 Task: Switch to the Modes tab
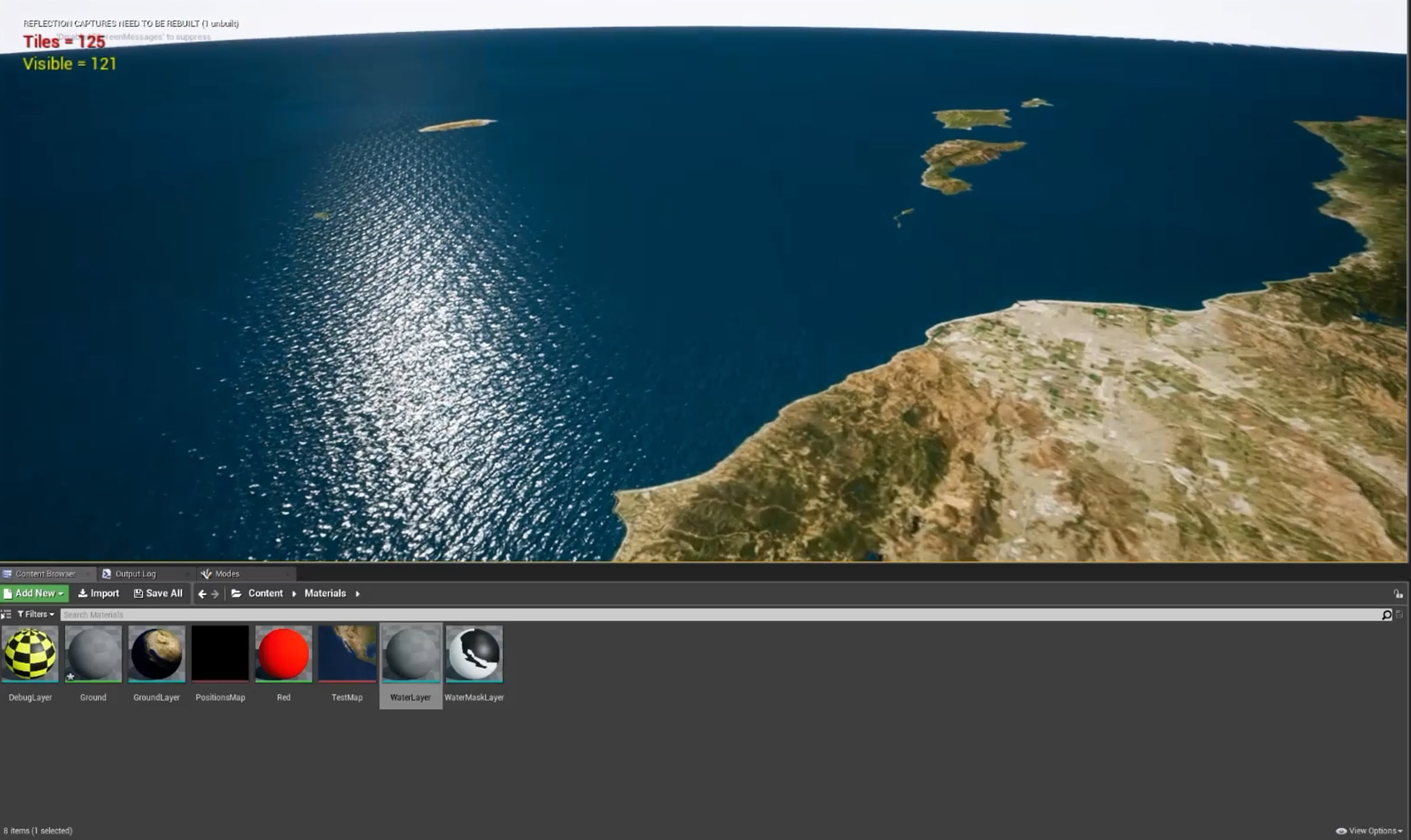click(227, 573)
